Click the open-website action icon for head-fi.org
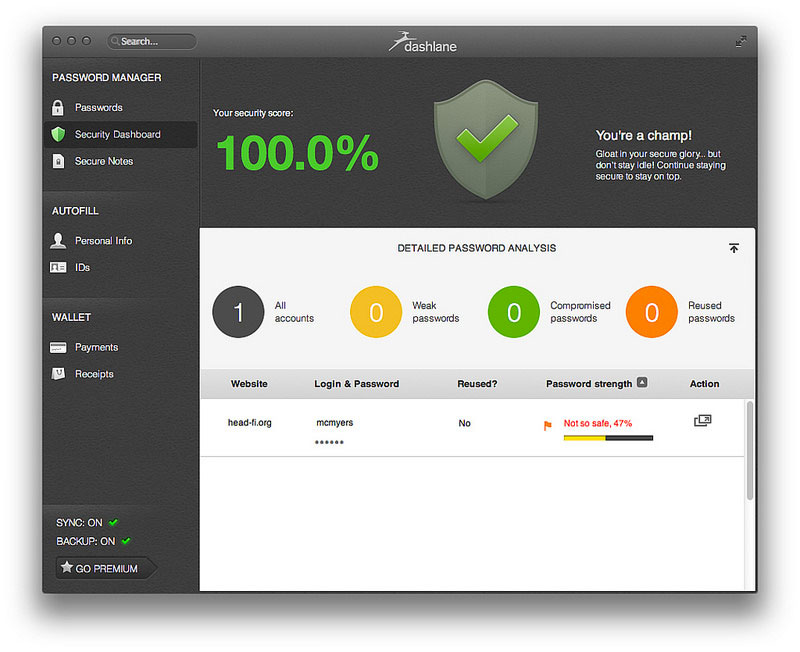Screen dimensions: 800x652 click(x=703, y=420)
